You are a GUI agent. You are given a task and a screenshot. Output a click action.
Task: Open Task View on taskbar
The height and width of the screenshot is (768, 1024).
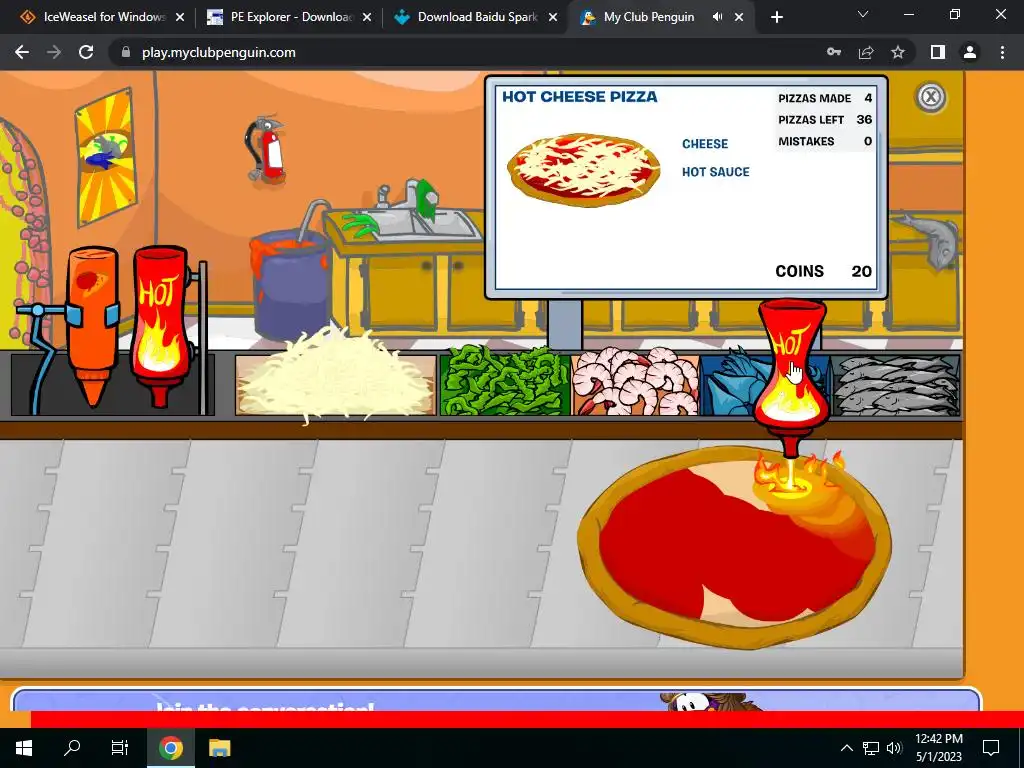pos(120,748)
